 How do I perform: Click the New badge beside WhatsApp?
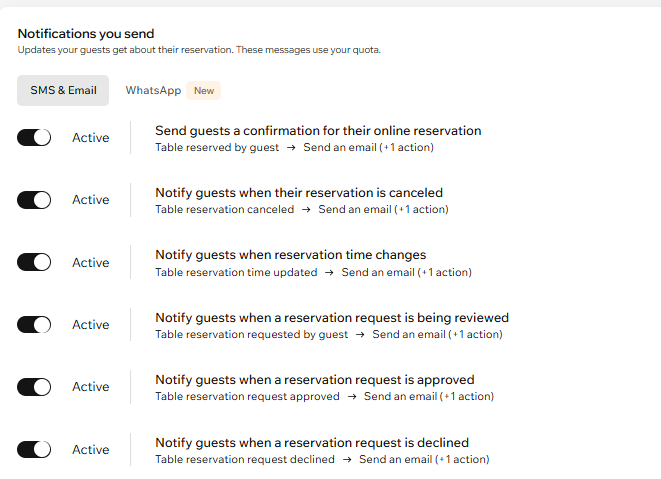(x=204, y=91)
